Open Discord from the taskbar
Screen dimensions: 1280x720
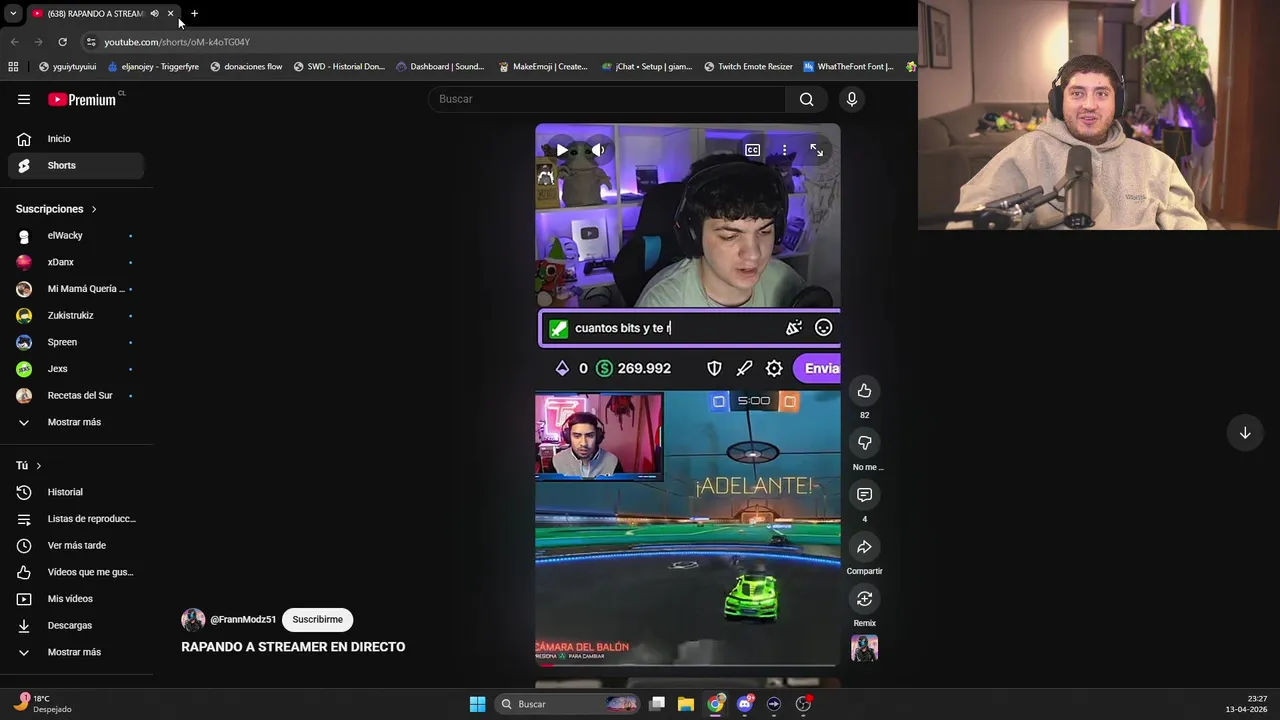pyautogui.click(x=744, y=704)
